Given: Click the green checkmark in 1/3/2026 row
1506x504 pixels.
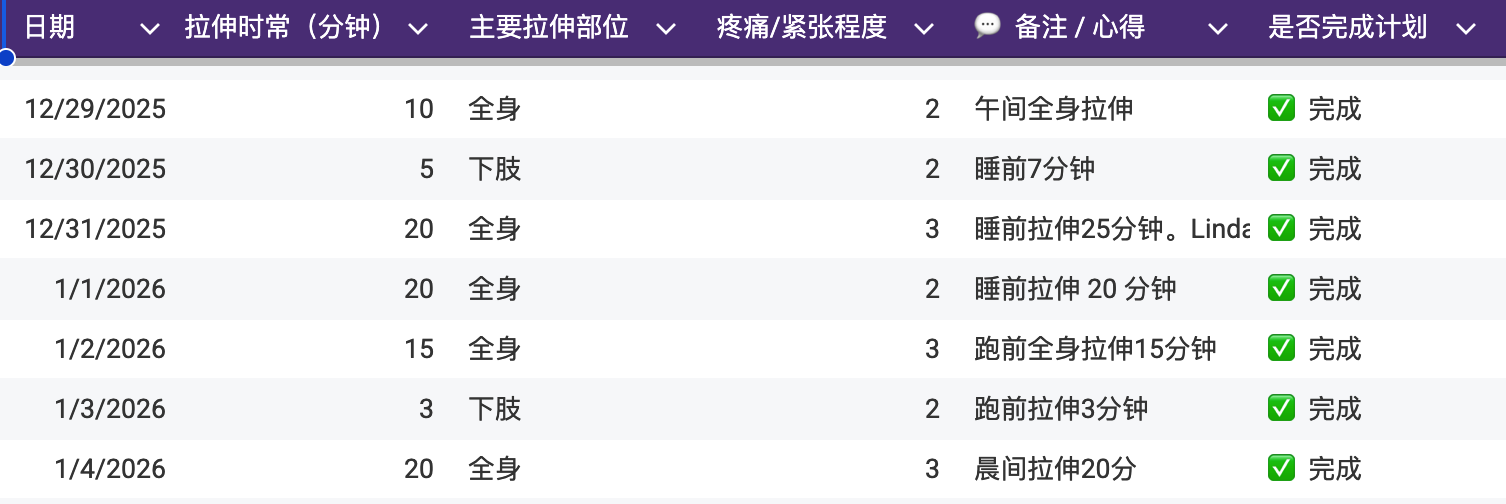Looking at the screenshot, I should [1281, 408].
